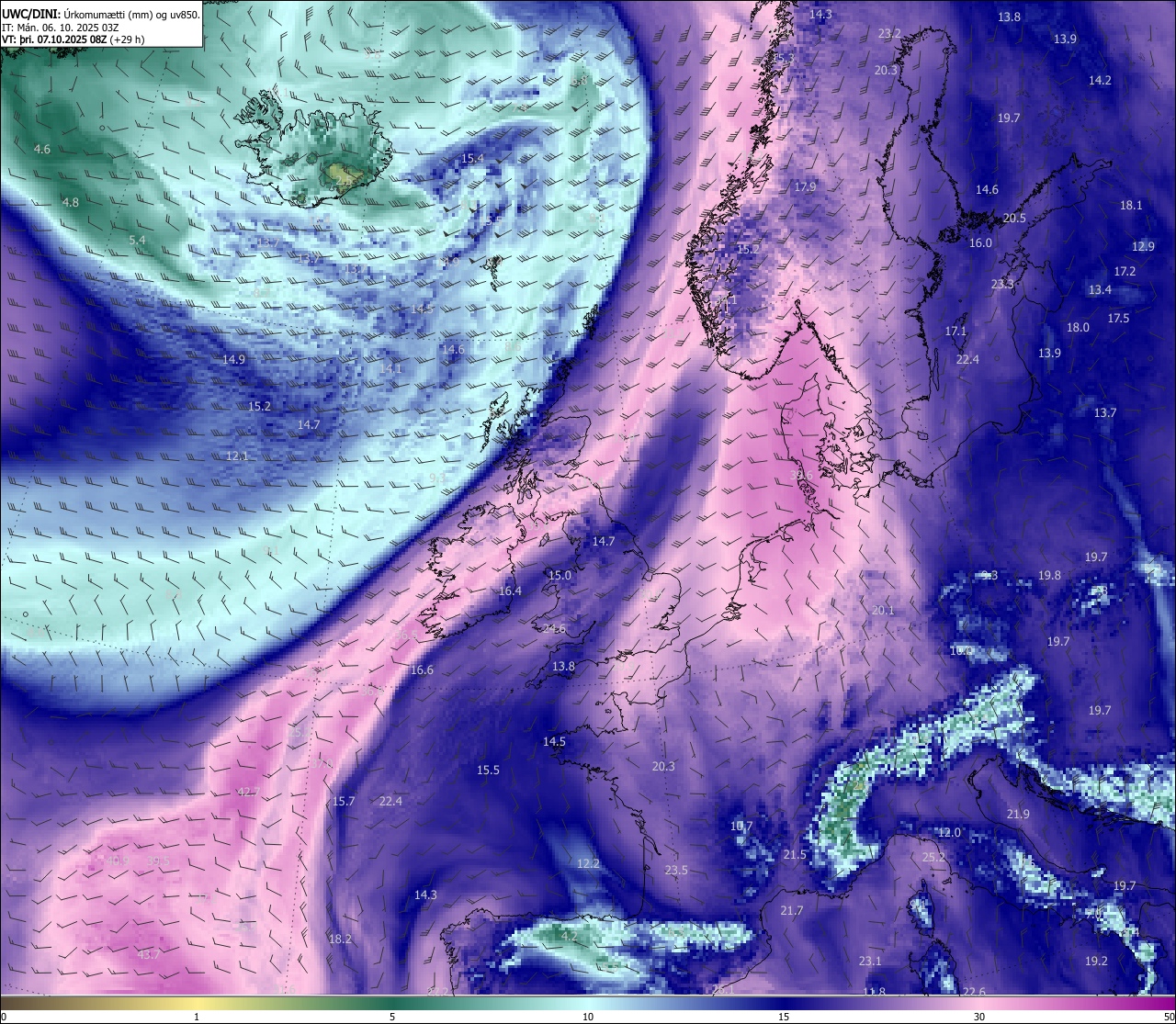1176x1024 pixels.
Task: Click the map value "16.4"
Action: pos(510,591)
